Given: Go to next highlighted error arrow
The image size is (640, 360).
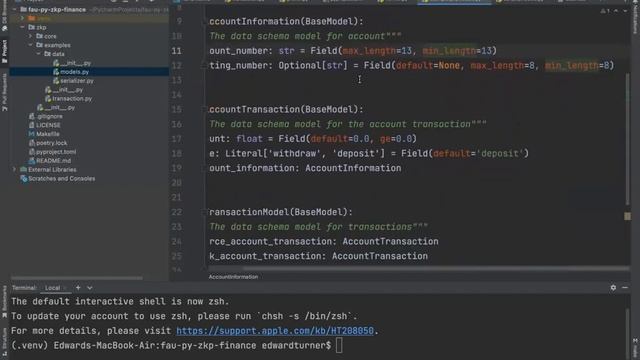Looking at the screenshot, I should point(624,11).
